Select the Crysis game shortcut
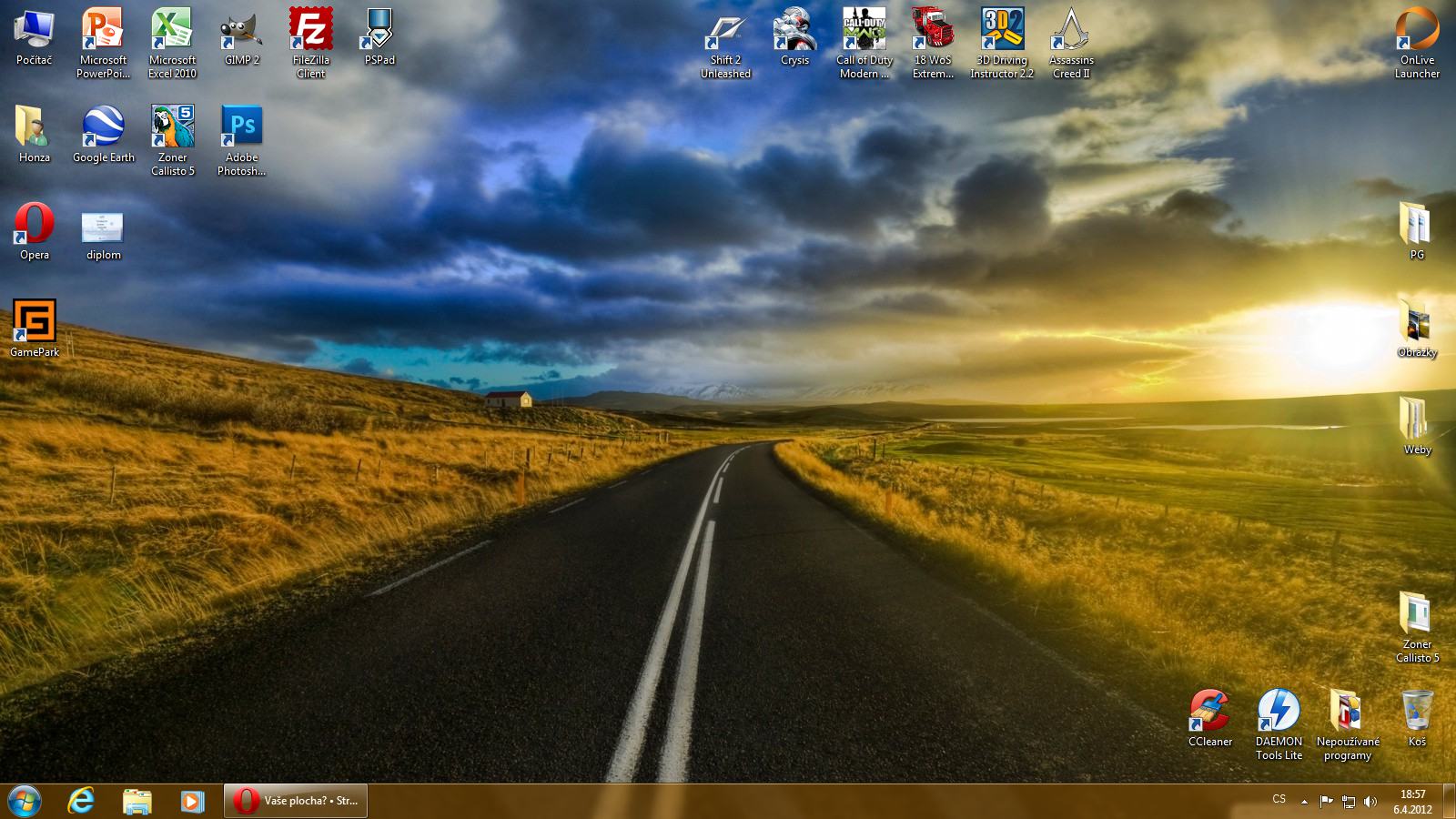The width and height of the screenshot is (1456, 819). click(x=794, y=32)
